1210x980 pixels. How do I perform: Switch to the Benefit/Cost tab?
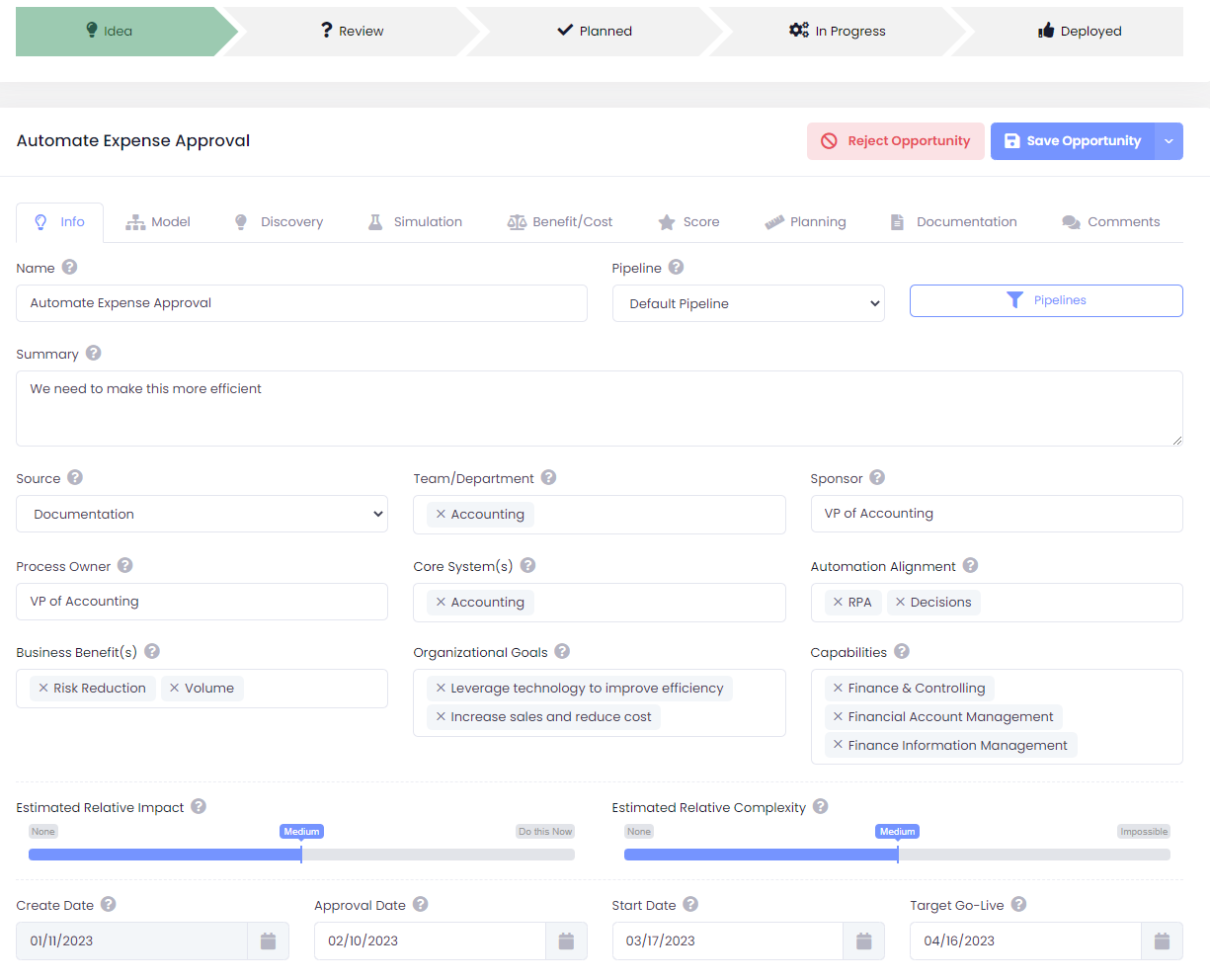[560, 221]
